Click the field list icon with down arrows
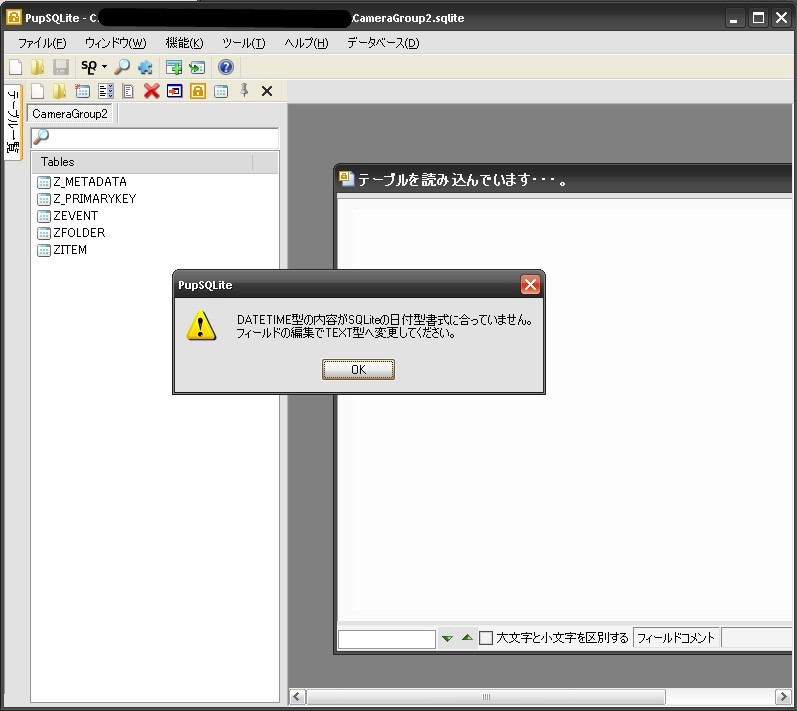This screenshot has height=711, width=797. click(106, 91)
